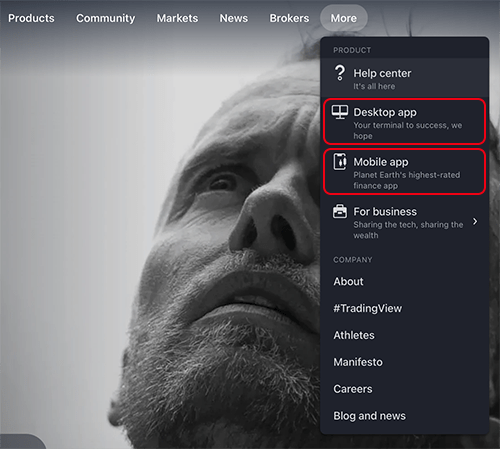Click "Sharing the tech, sharing the wealth" text
Viewport: 500px width, 449px height.
408,230
